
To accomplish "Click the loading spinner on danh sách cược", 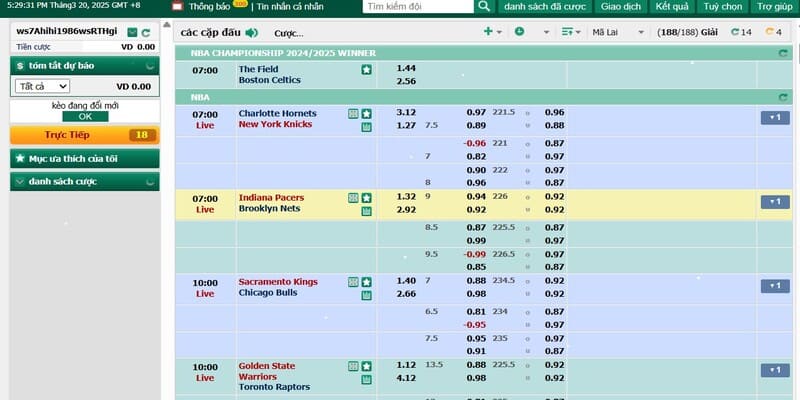I will pyautogui.click(x=150, y=182).
